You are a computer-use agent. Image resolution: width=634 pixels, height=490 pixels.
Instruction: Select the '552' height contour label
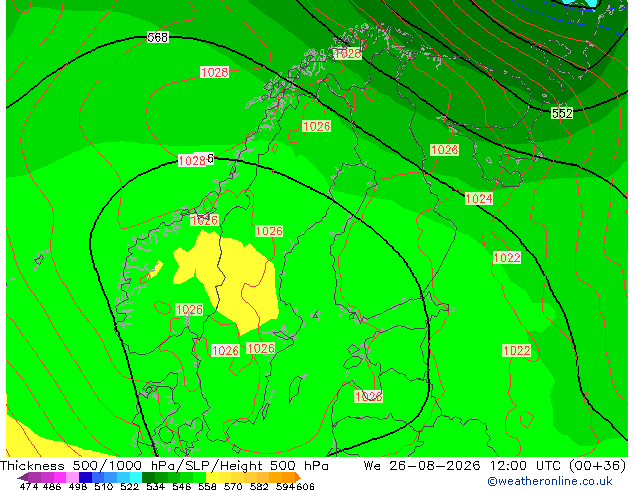click(562, 113)
